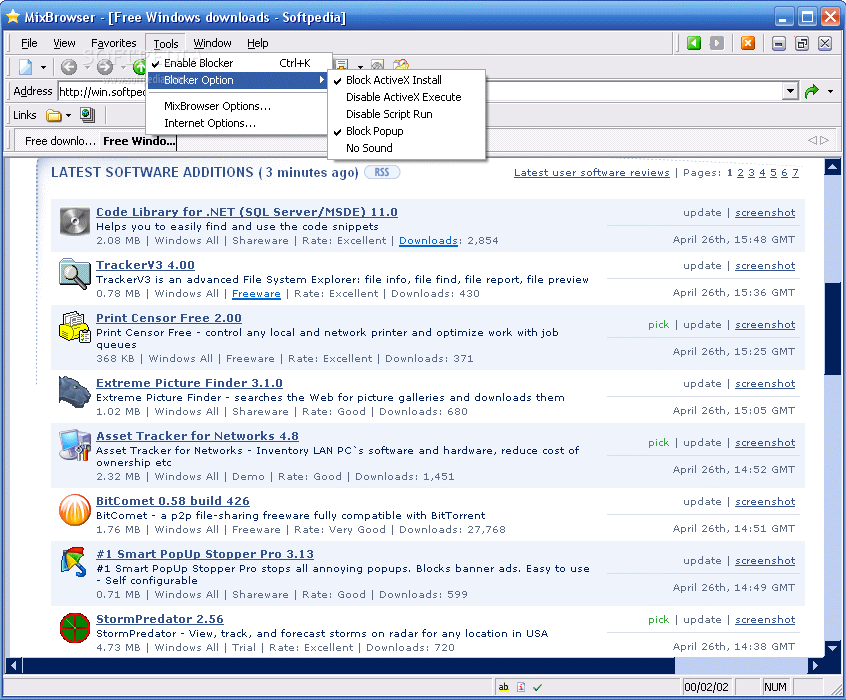846x700 pixels.
Task: Click the Freeware link under TrackerV3
Action: tap(256, 294)
